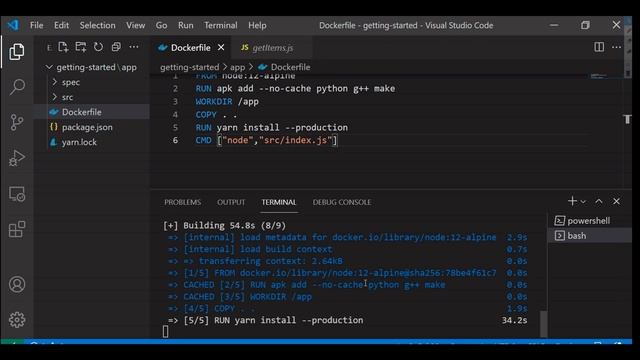This screenshot has width=640, height=360.
Task: Open the Extensions view
Action: coord(17,229)
